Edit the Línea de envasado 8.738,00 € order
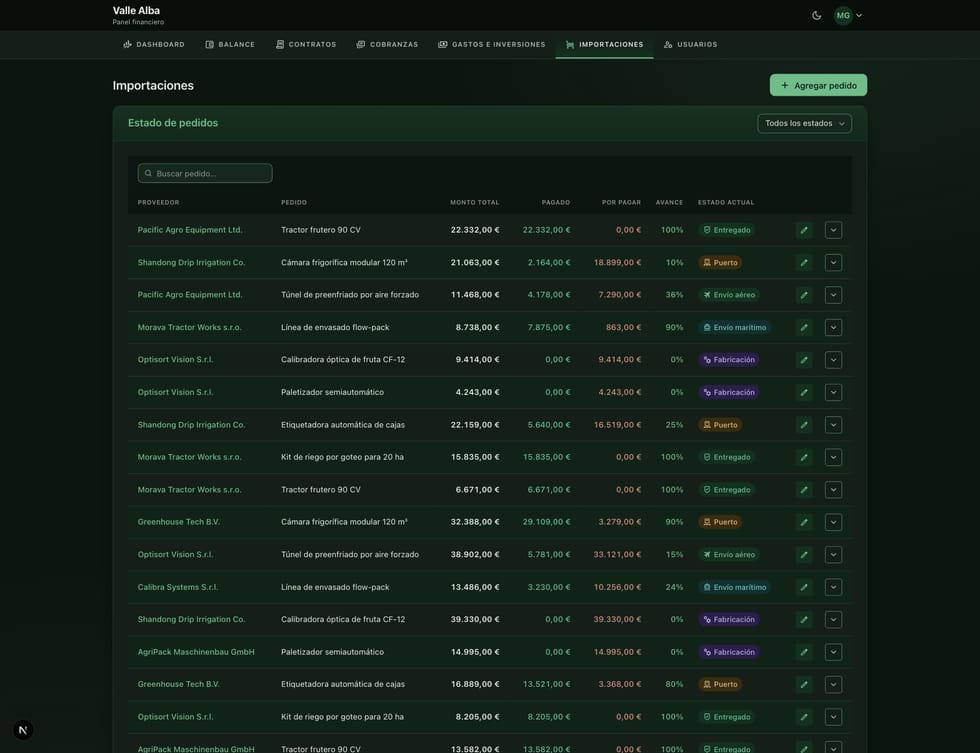Image resolution: width=980 pixels, height=753 pixels. pyautogui.click(x=804, y=327)
